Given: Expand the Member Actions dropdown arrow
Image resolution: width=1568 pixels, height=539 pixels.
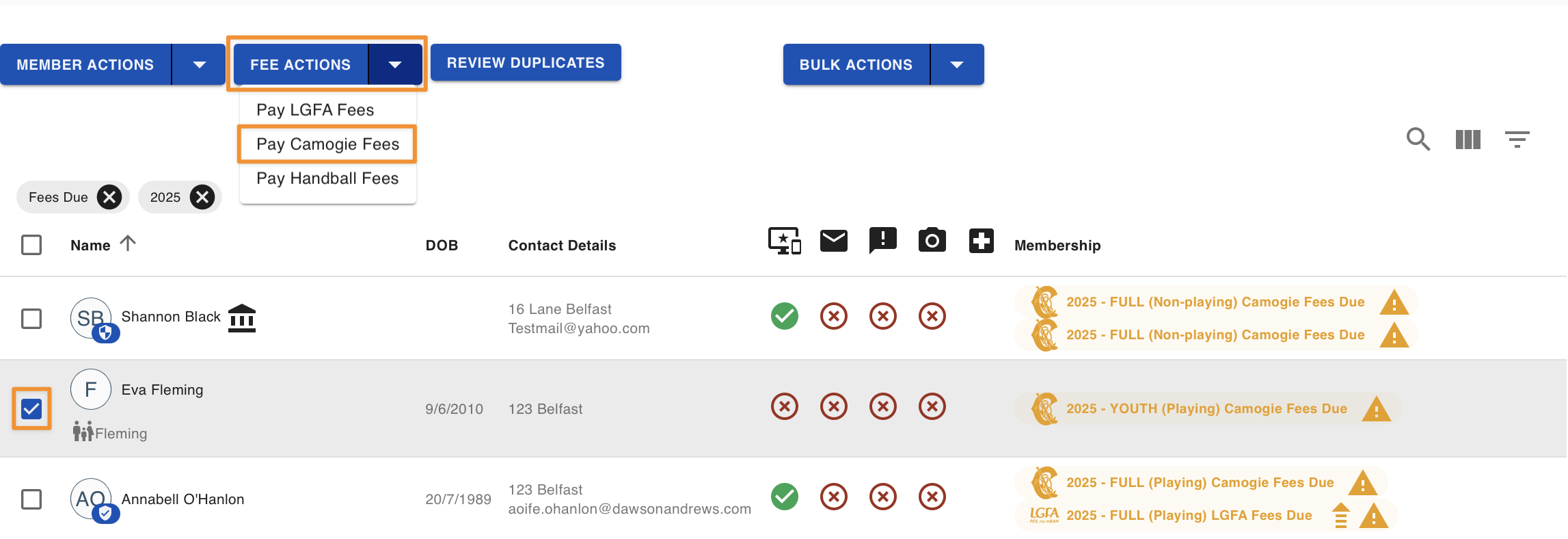Looking at the screenshot, I should (x=199, y=64).
